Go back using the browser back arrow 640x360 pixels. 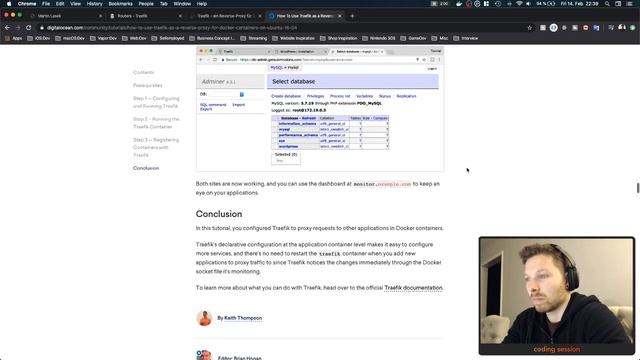tap(7, 28)
